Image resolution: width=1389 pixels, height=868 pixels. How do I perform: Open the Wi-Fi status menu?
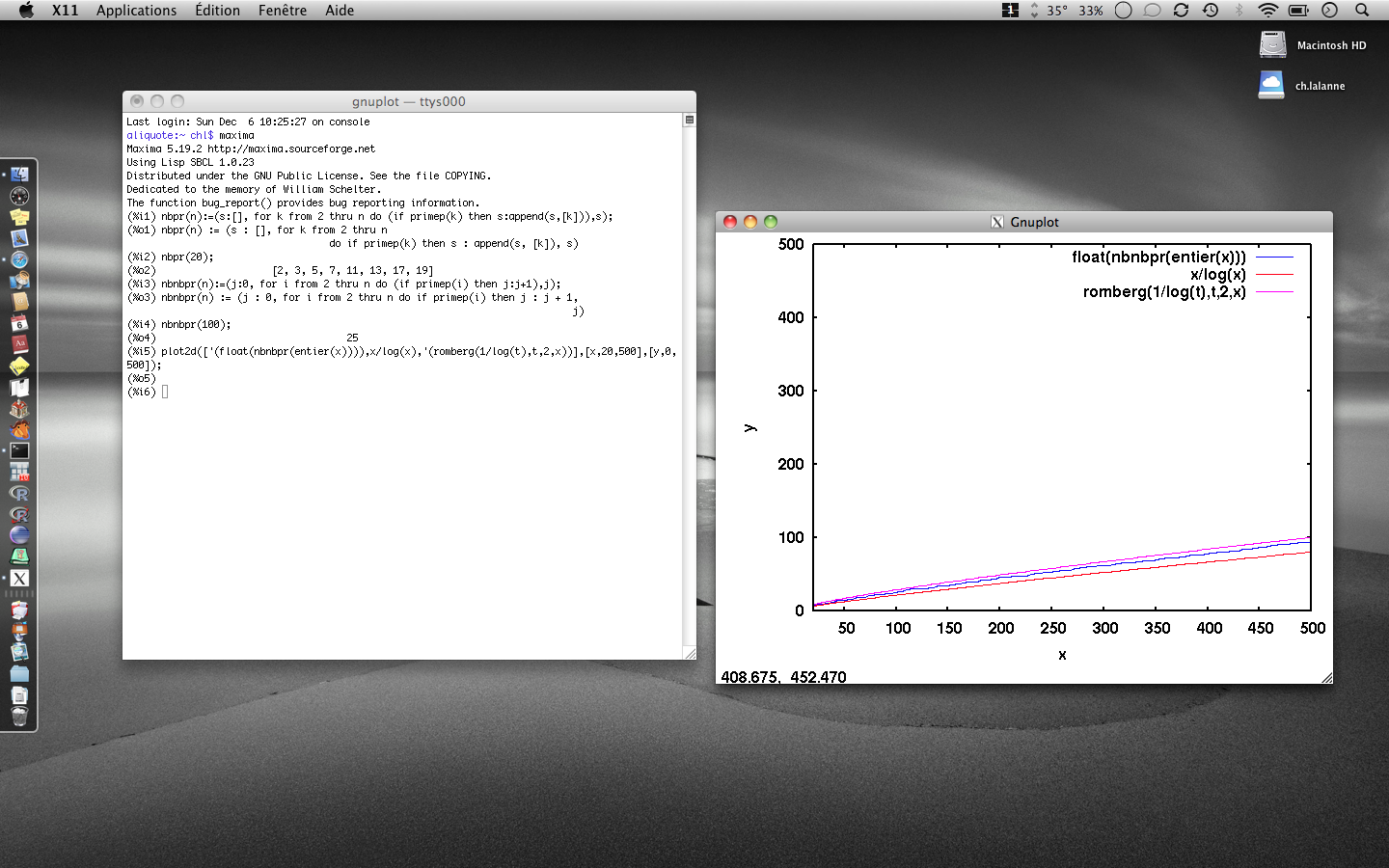(1268, 11)
